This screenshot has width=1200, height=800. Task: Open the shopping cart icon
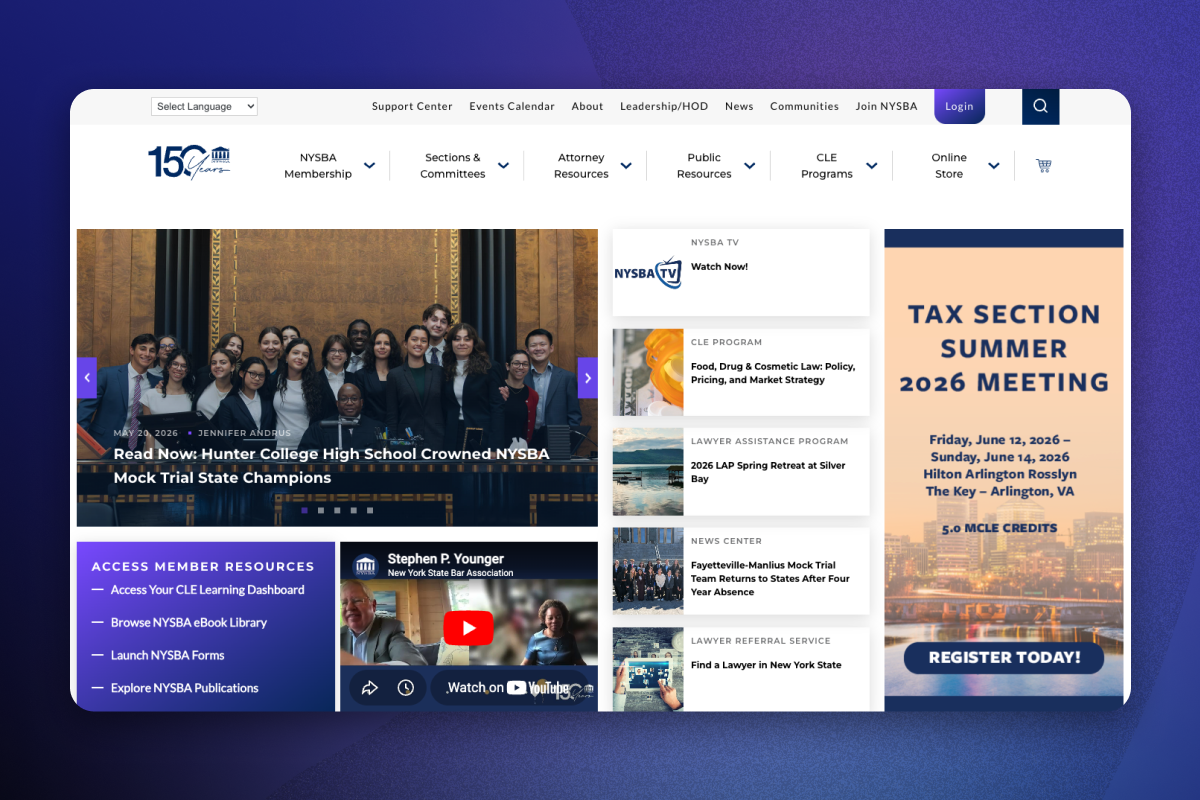(x=1043, y=166)
